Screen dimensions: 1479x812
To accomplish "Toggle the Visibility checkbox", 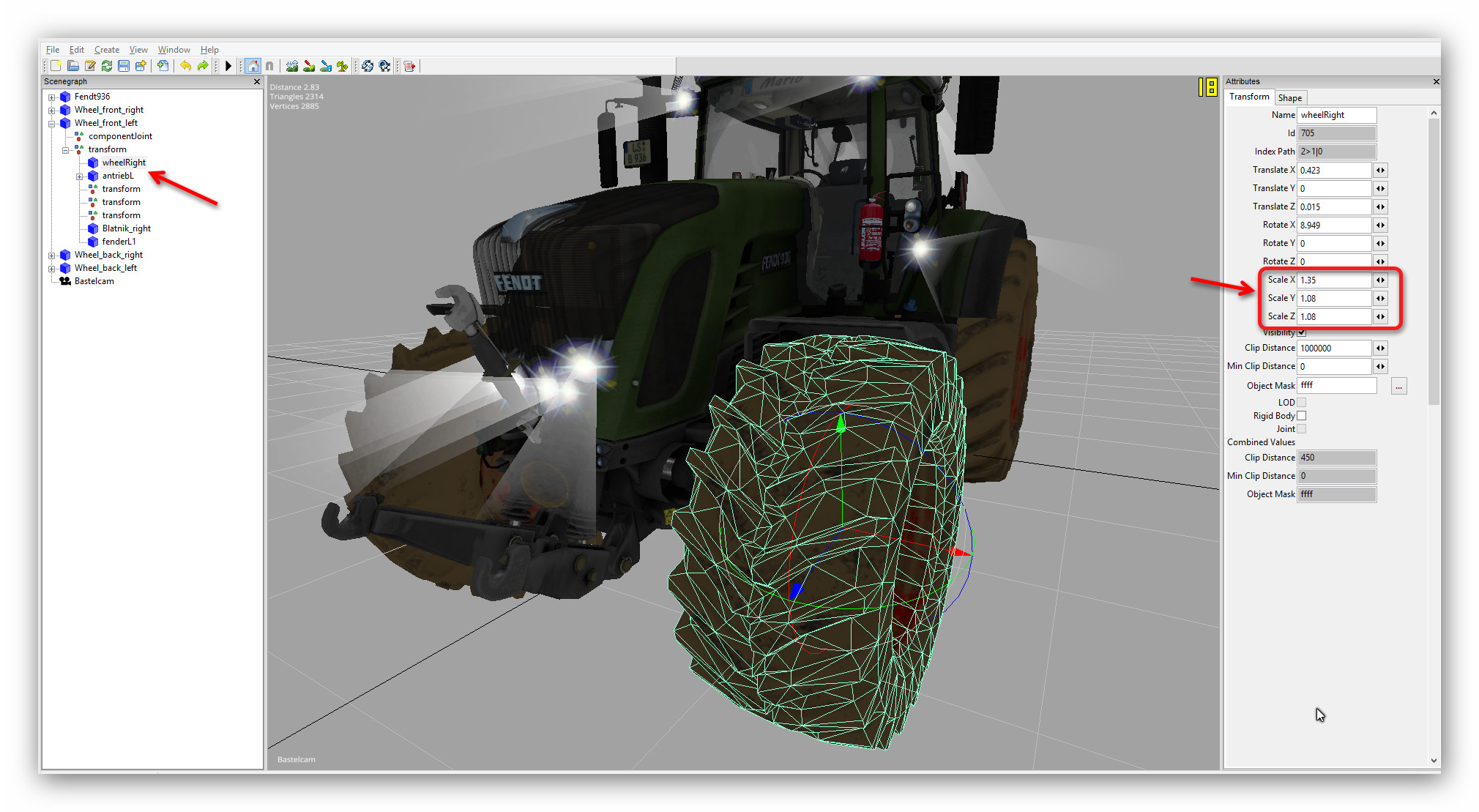I will coord(1302,332).
